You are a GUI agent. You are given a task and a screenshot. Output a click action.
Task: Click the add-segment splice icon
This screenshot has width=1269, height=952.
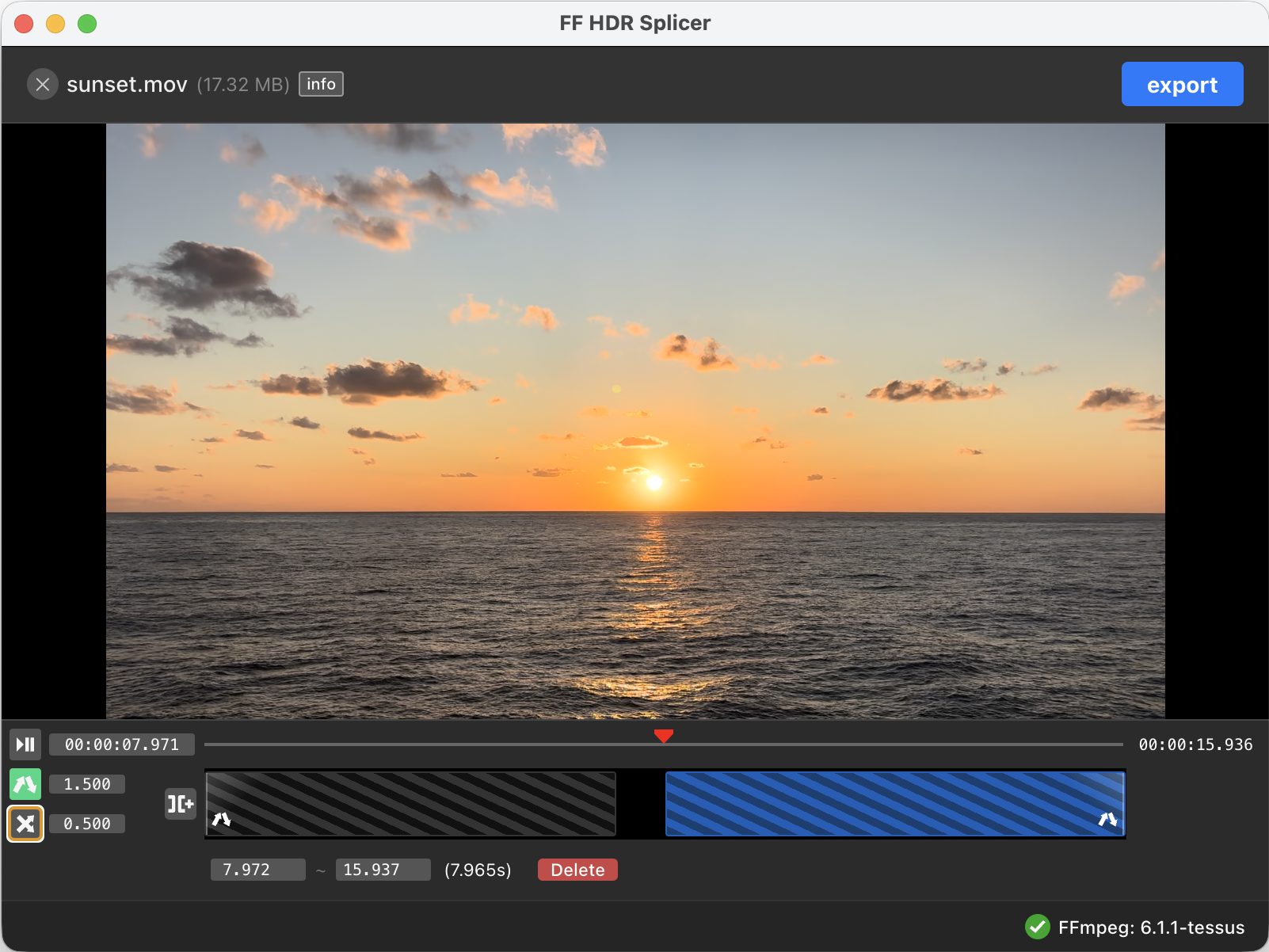[181, 804]
